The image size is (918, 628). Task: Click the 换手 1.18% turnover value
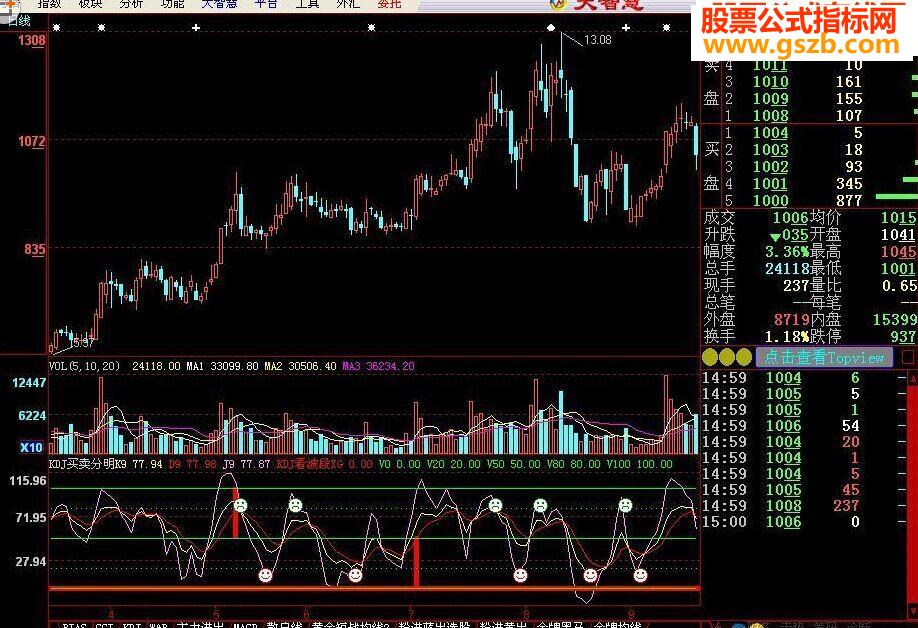787,337
